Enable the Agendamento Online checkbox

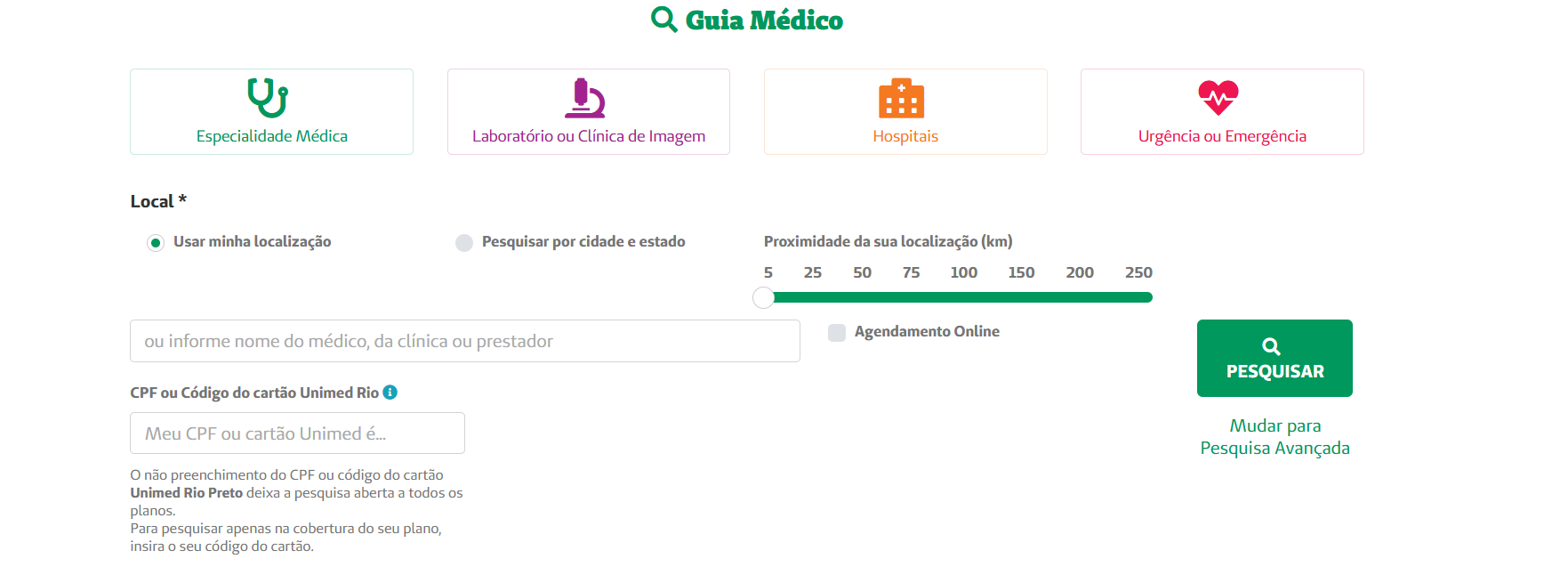[x=837, y=333]
